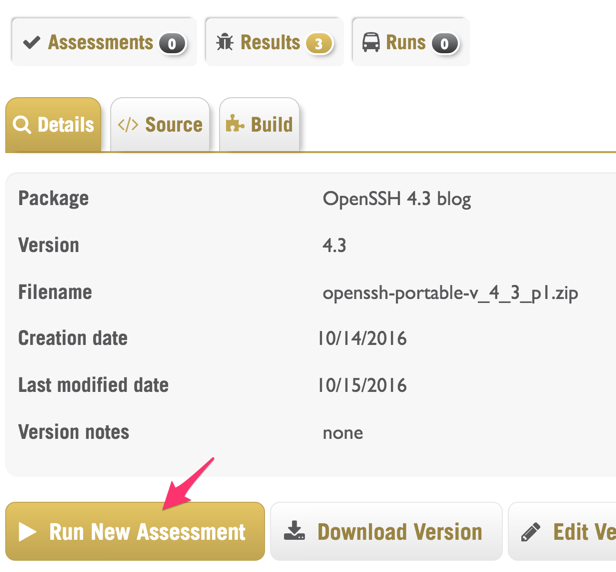This screenshot has height=572, width=616.
Task: Open the Runs page button
Action: click(411, 42)
